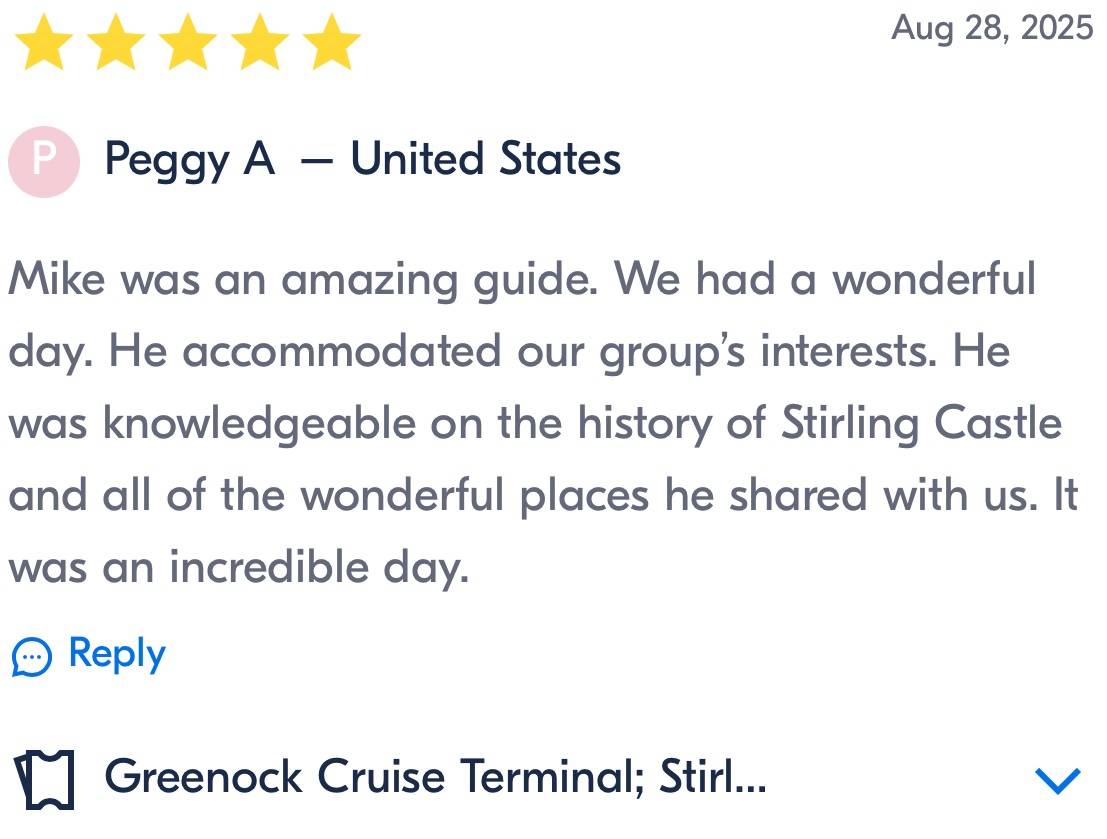Image resolution: width=1107 pixels, height=839 pixels.
Task: Click the words "Stirling Castle" in the review
Action: click(x=920, y=423)
